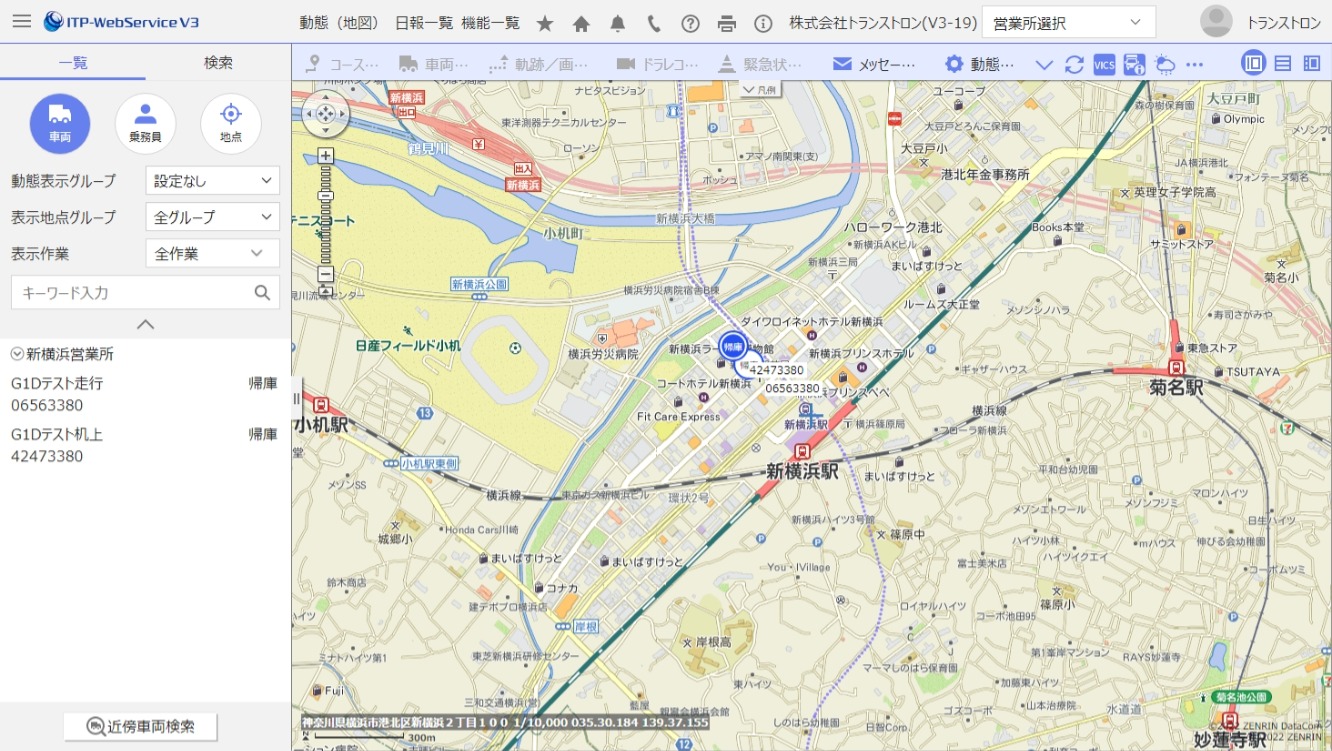The width and height of the screenshot is (1332, 751).
Task: Select vehicle G1Dテスト走行 in list
Action: 145,394
